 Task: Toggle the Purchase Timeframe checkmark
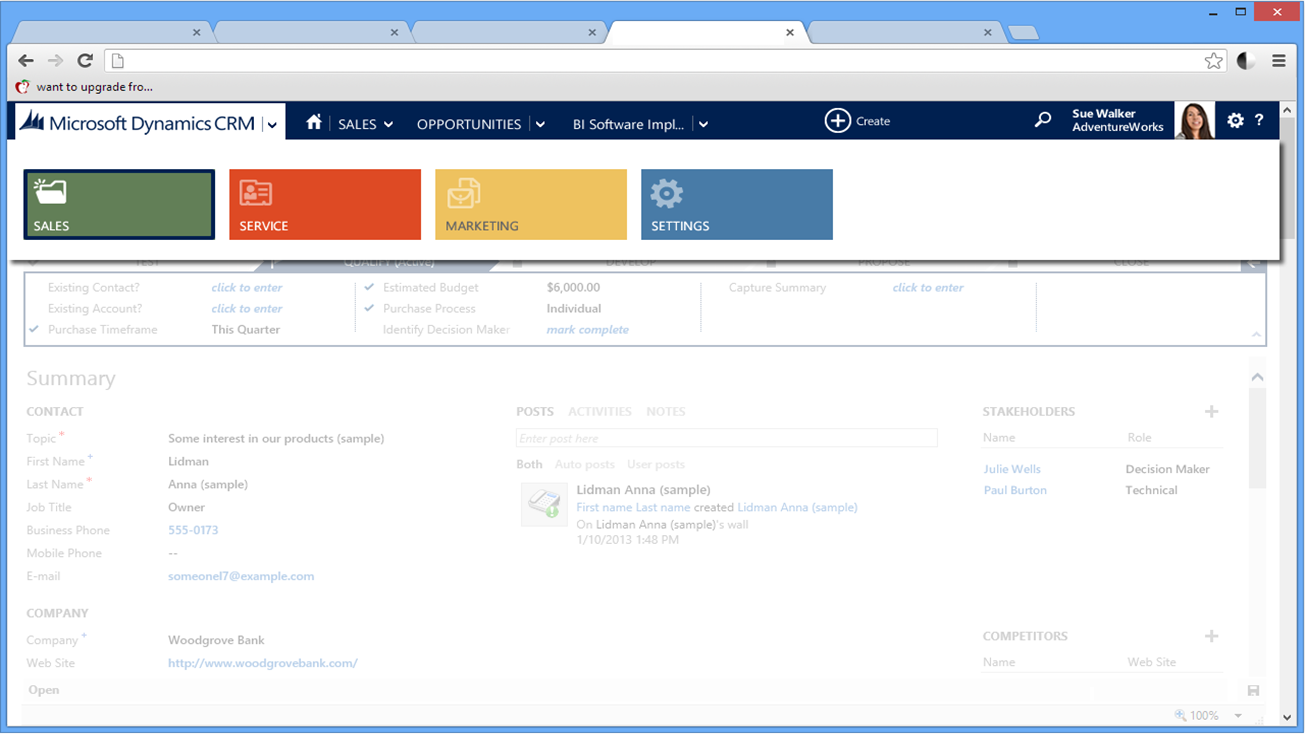pyautogui.click(x=34, y=330)
